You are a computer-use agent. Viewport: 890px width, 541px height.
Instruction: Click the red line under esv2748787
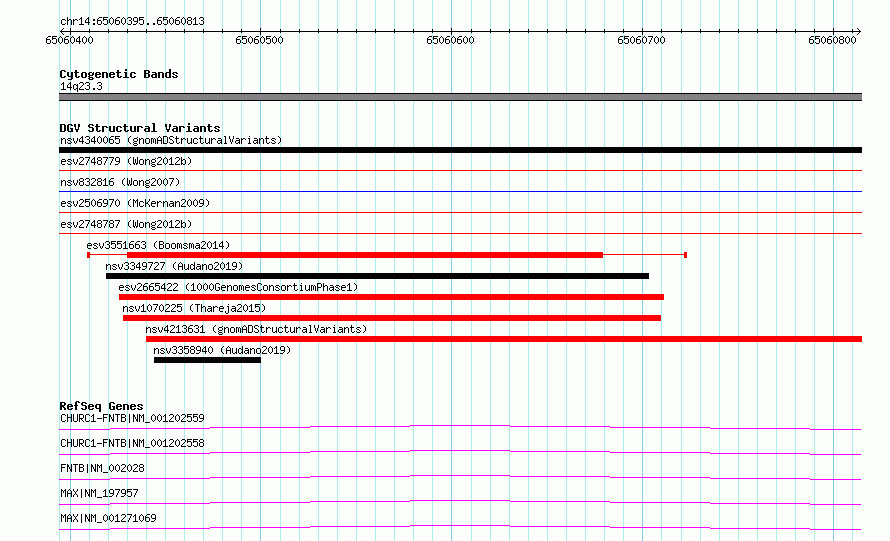pyautogui.click(x=460, y=233)
